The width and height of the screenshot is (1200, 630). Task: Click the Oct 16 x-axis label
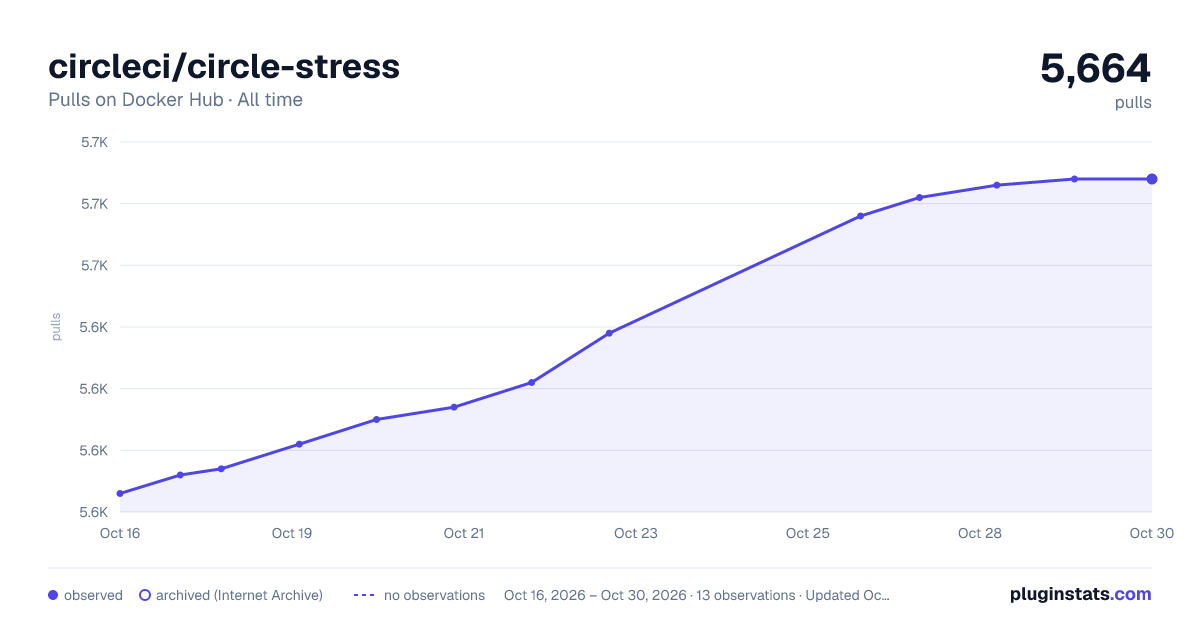(x=120, y=533)
